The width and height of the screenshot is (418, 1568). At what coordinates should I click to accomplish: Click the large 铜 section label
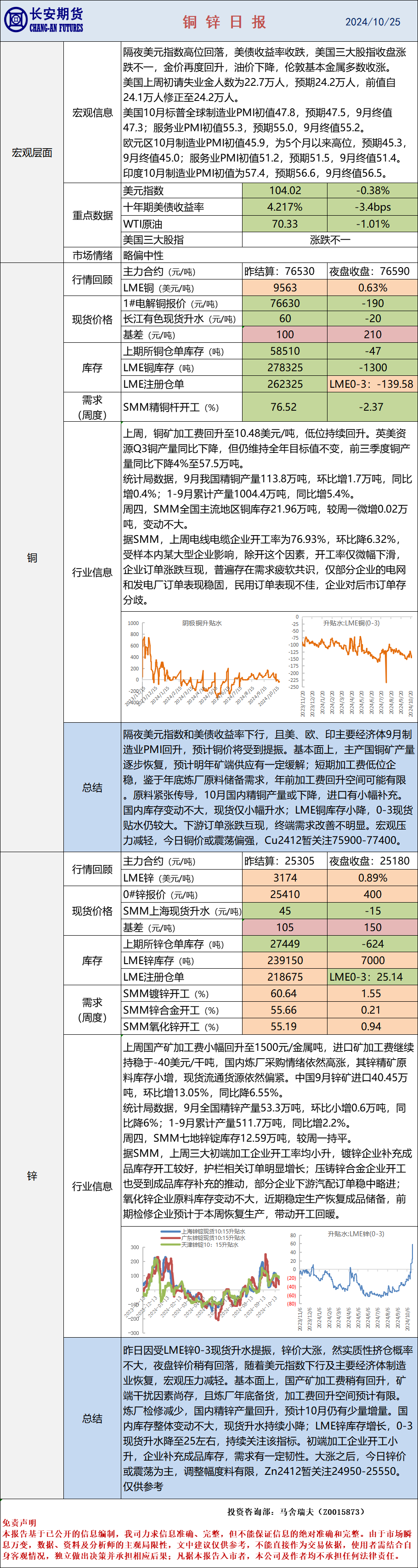(x=32, y=558)
